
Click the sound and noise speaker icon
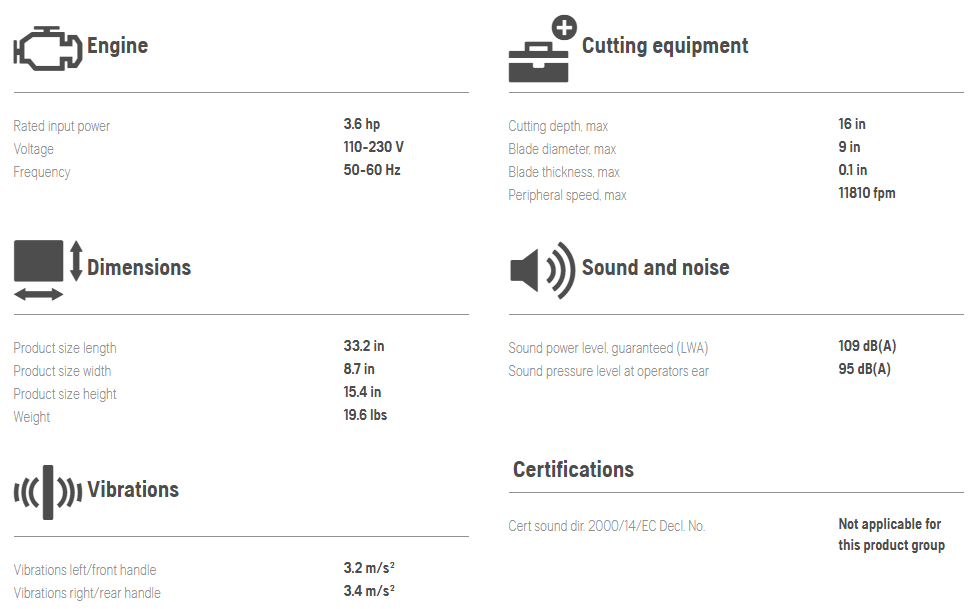pyautogui.click(x=542, y=269)
